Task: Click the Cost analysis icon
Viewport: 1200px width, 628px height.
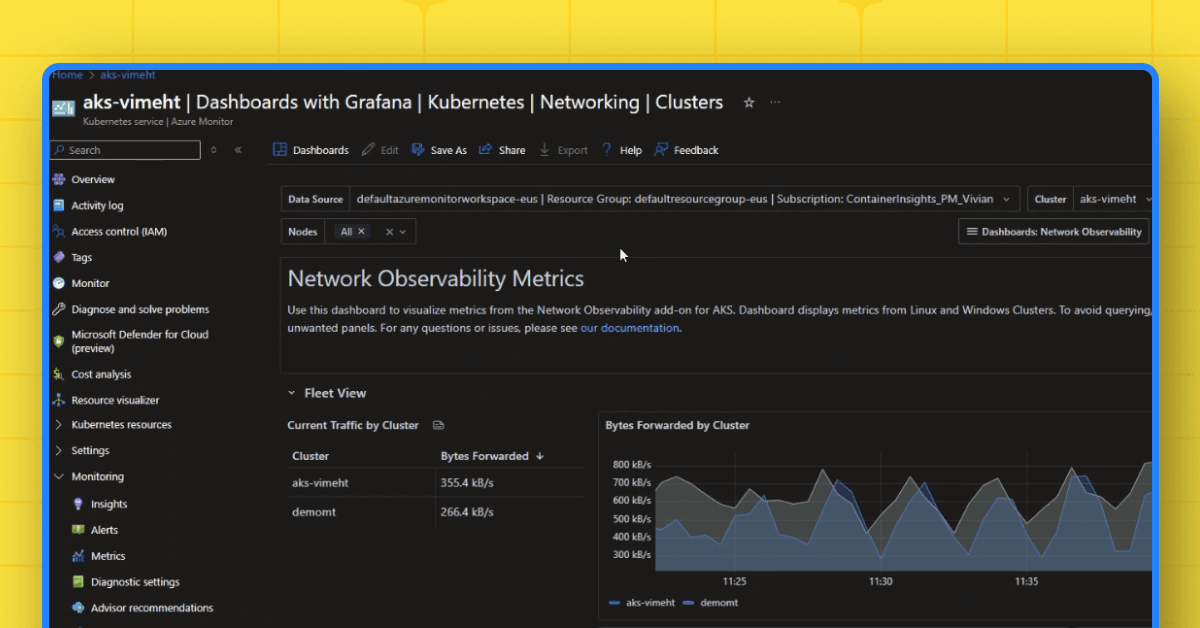Action: click(59, 374)
